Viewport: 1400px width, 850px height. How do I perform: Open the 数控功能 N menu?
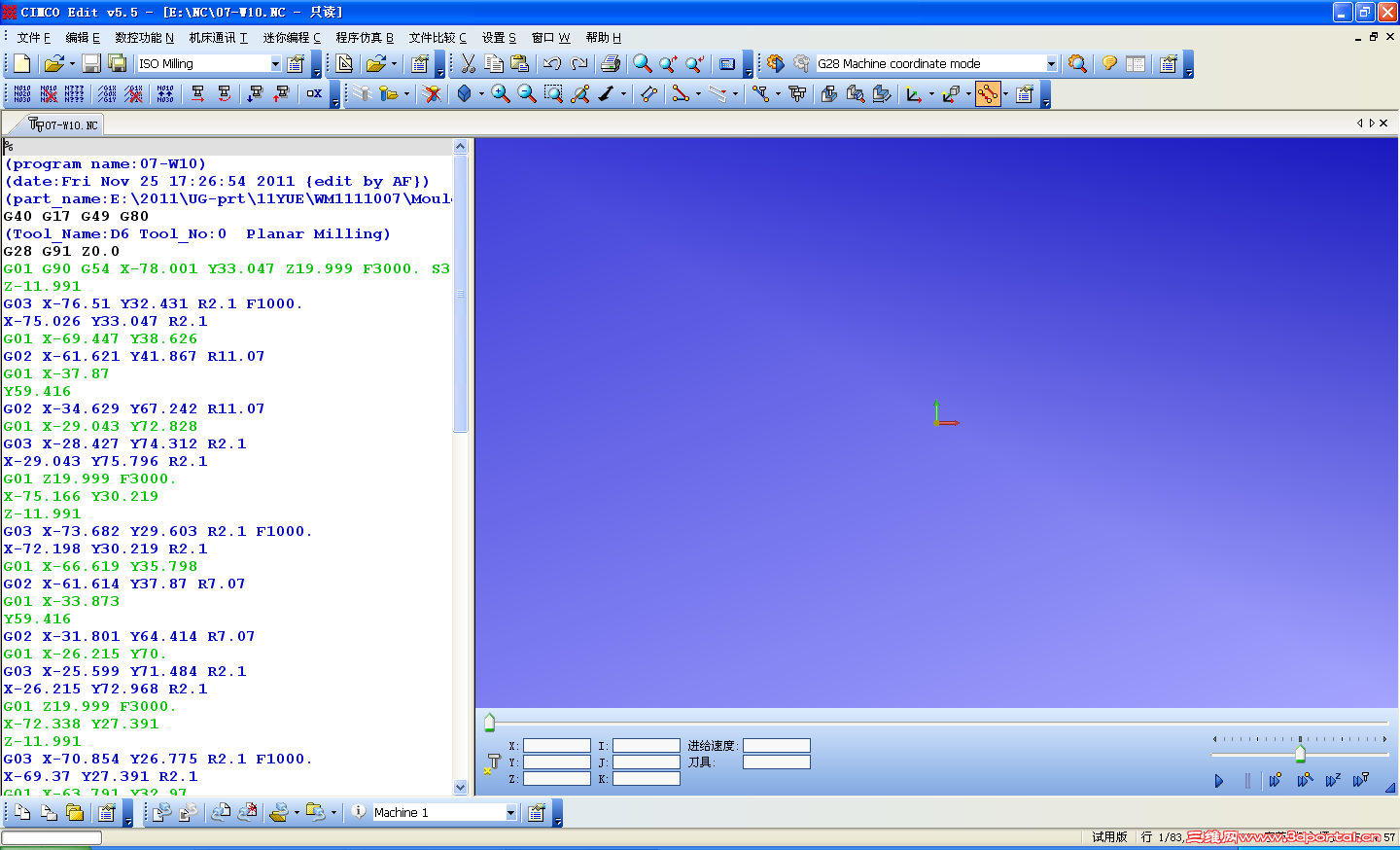(144, 38)
